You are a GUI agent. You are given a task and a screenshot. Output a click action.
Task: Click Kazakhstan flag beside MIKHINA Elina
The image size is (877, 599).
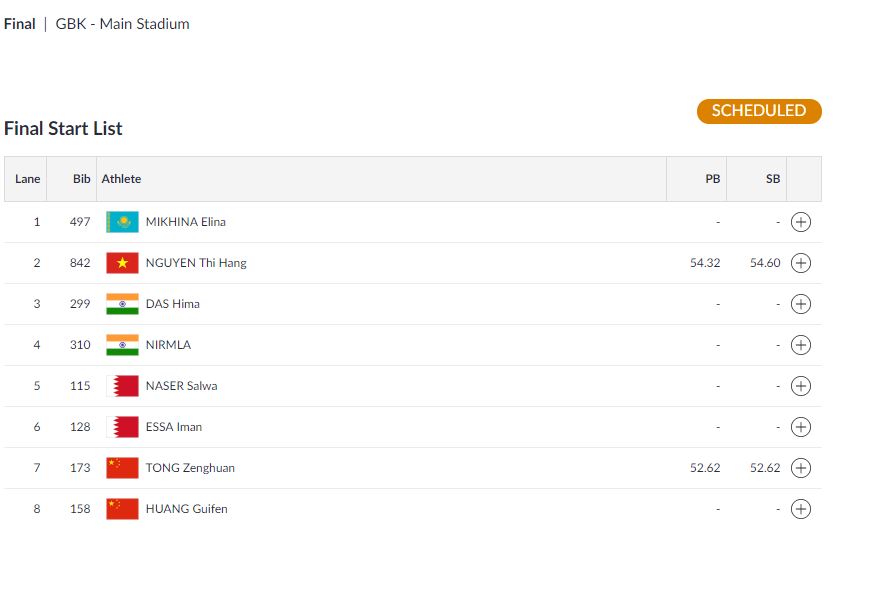[x=122, y=222]
